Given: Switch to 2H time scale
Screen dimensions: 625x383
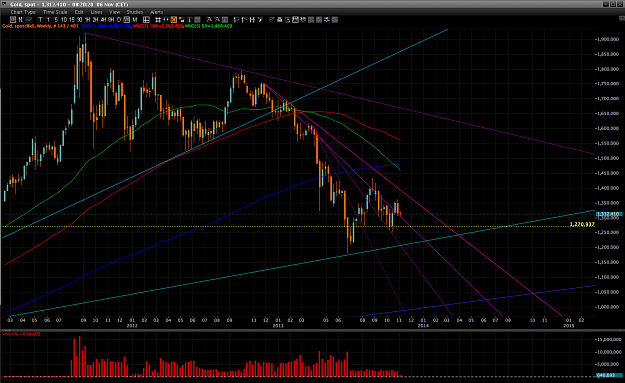Looking at the screenshot, I should (x=95, y=20).
